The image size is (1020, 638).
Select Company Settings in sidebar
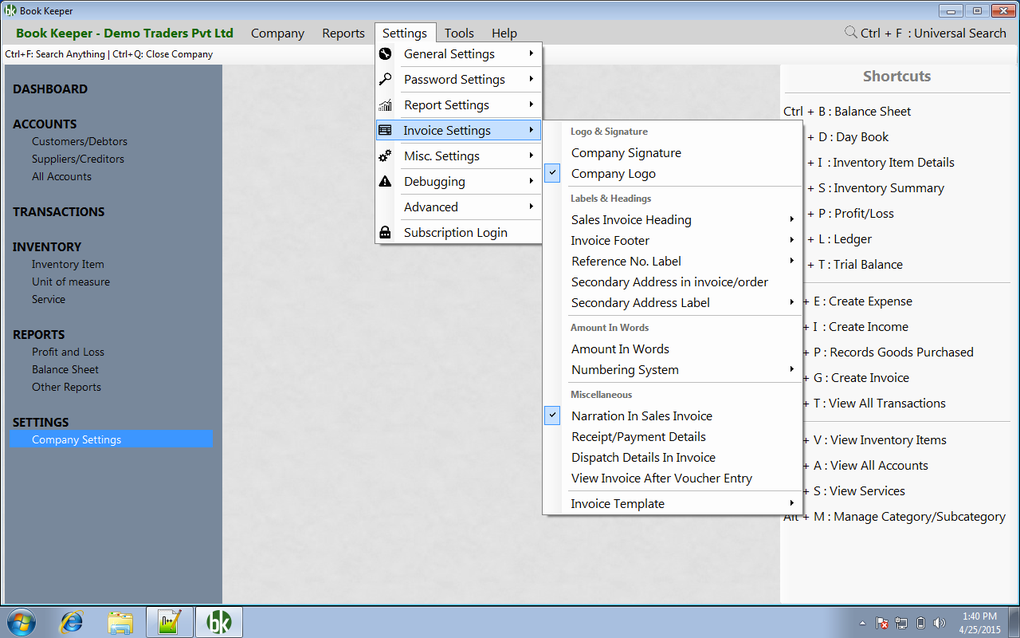coord(111,440)
